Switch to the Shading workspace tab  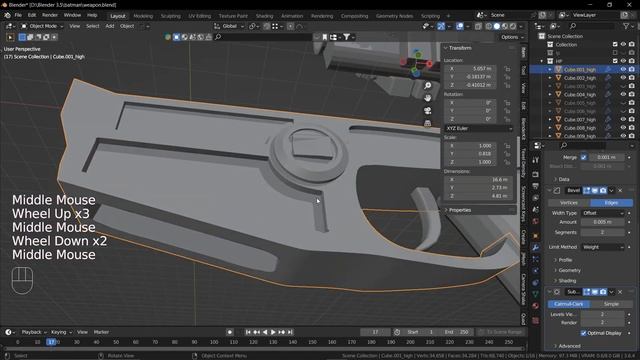264,16
